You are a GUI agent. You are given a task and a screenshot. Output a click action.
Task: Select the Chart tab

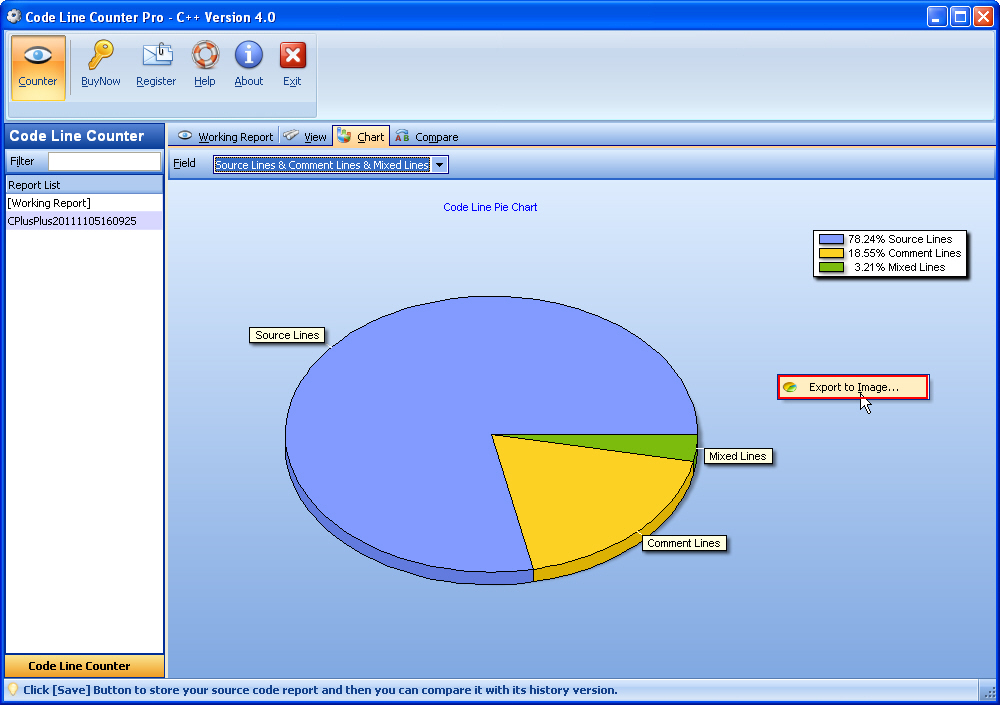(x=361, y=137)
